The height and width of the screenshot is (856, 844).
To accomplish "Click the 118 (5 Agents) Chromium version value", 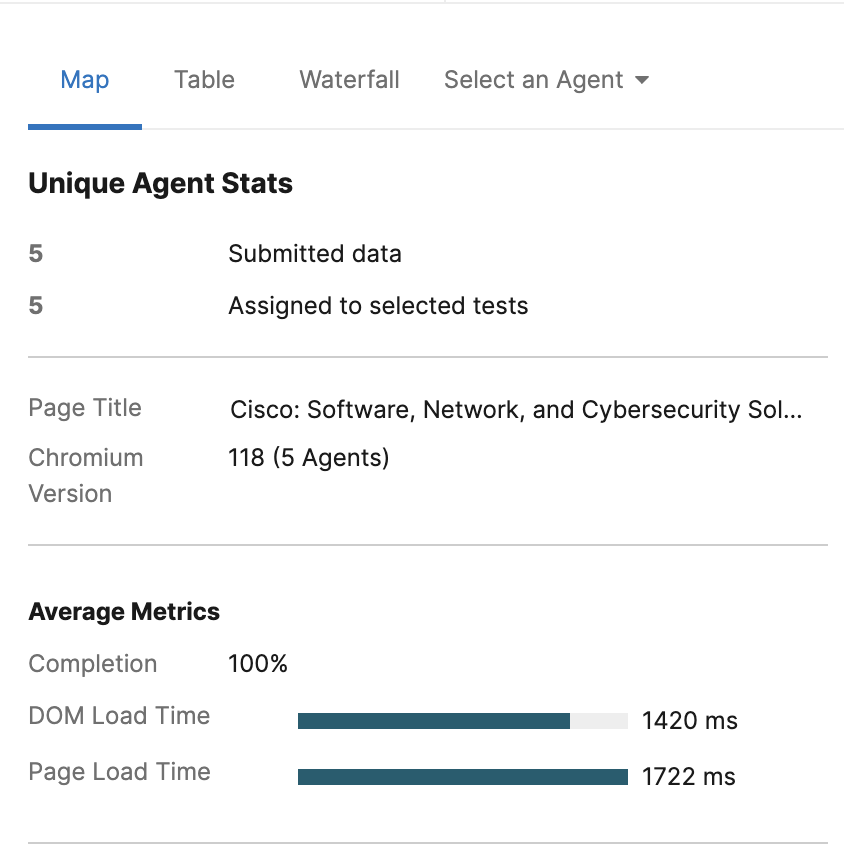I will pos(308,458).
